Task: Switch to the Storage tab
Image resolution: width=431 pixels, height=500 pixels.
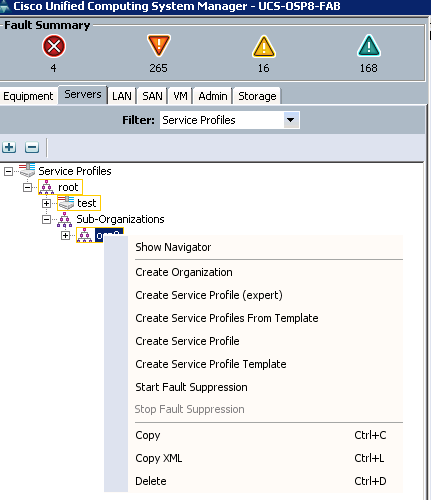Action: (257, 96)
